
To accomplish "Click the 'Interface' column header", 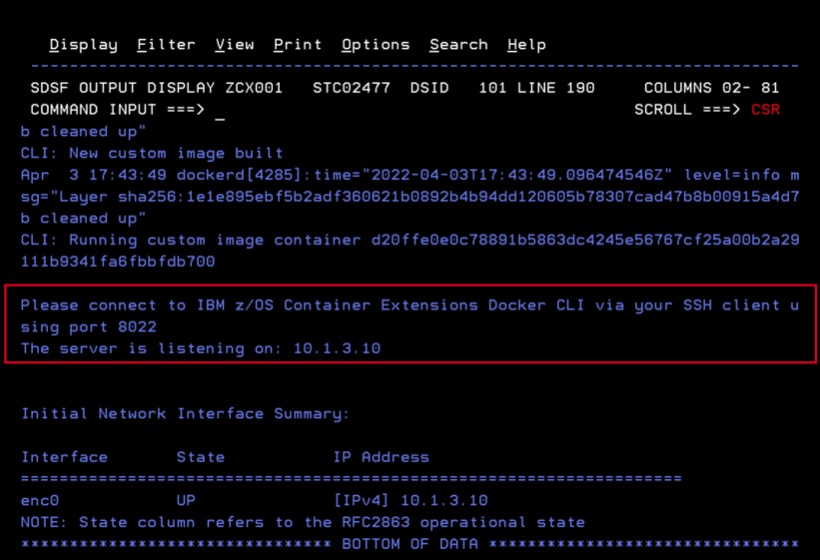I will click(x=64, y=458).
